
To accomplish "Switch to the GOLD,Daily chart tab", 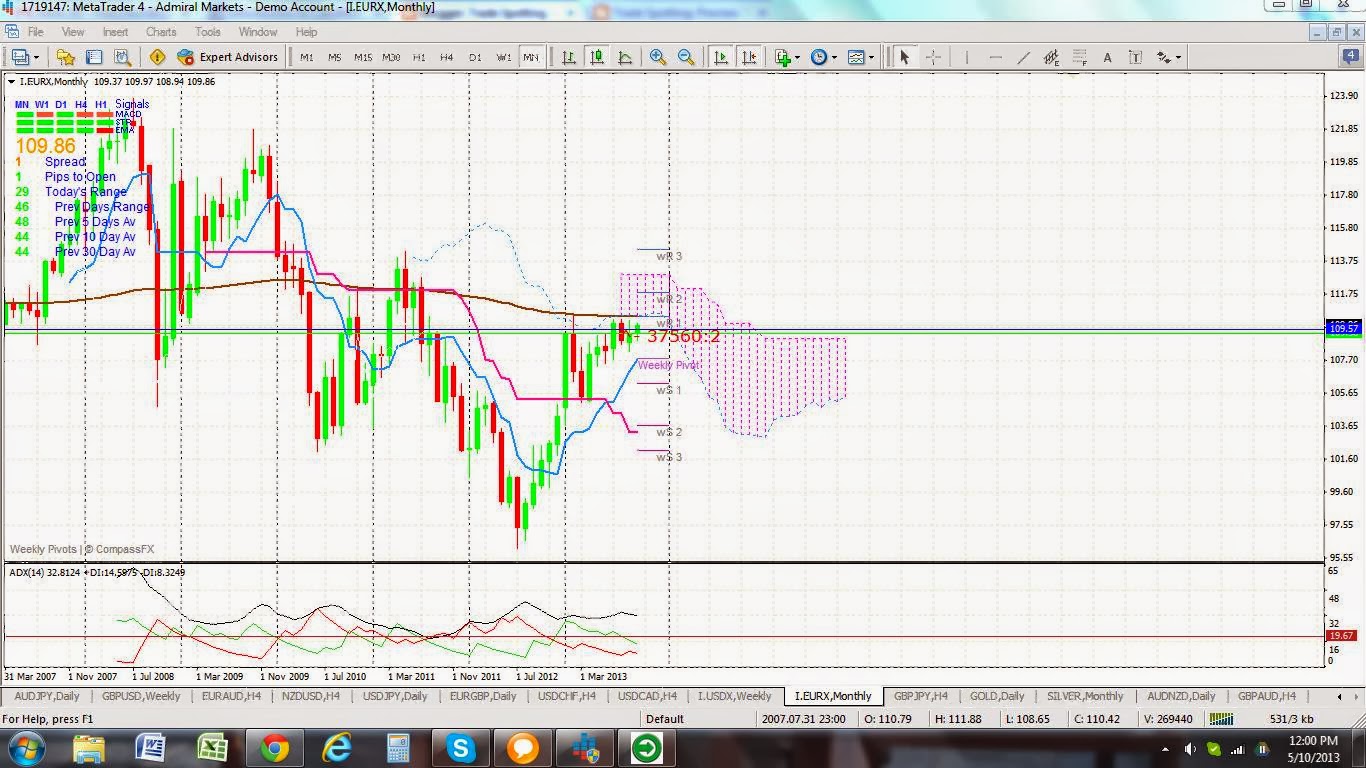I will (x=997, y=696).
